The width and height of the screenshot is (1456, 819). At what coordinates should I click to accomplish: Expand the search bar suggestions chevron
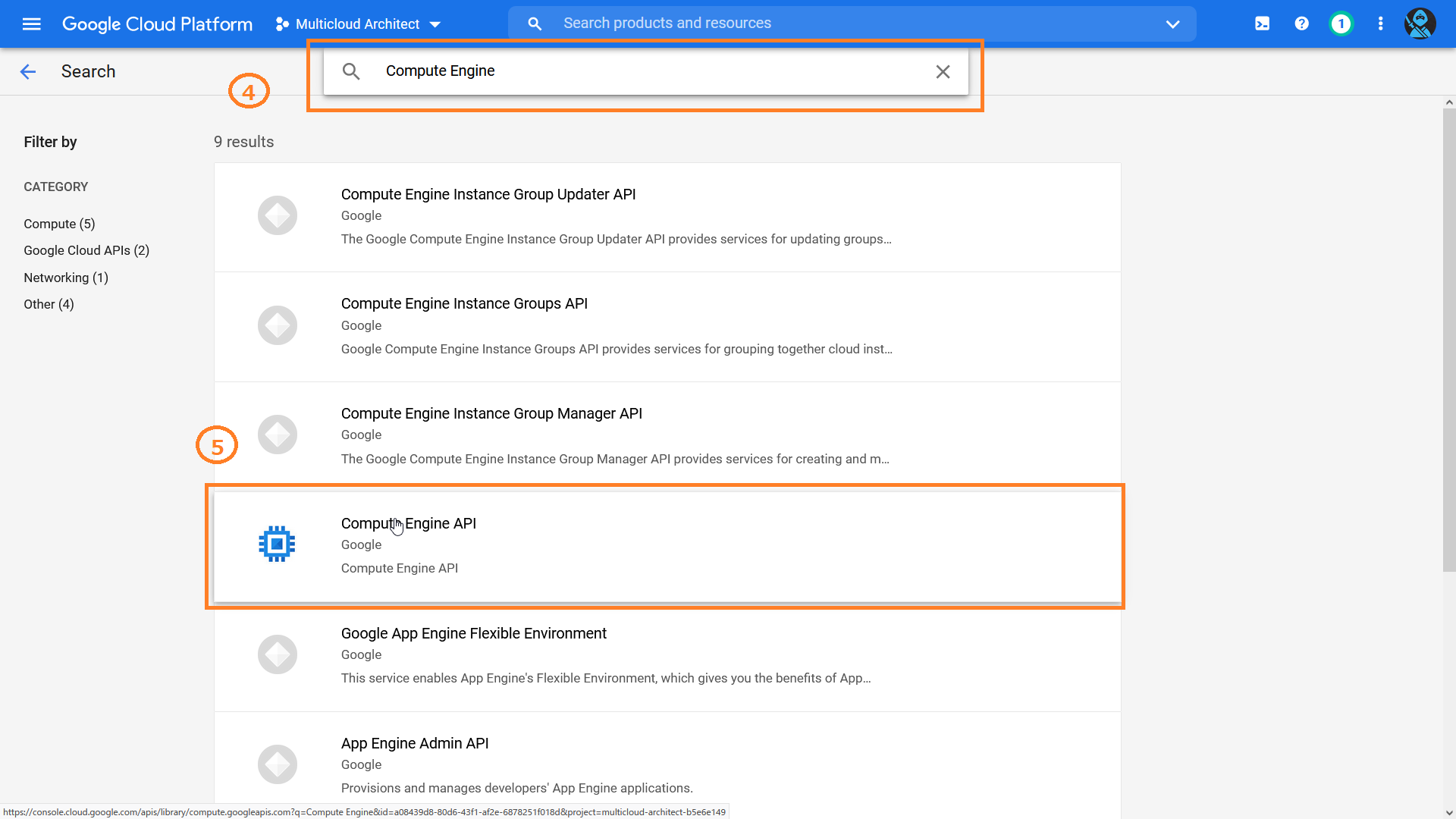click(x=1172, y=24)
